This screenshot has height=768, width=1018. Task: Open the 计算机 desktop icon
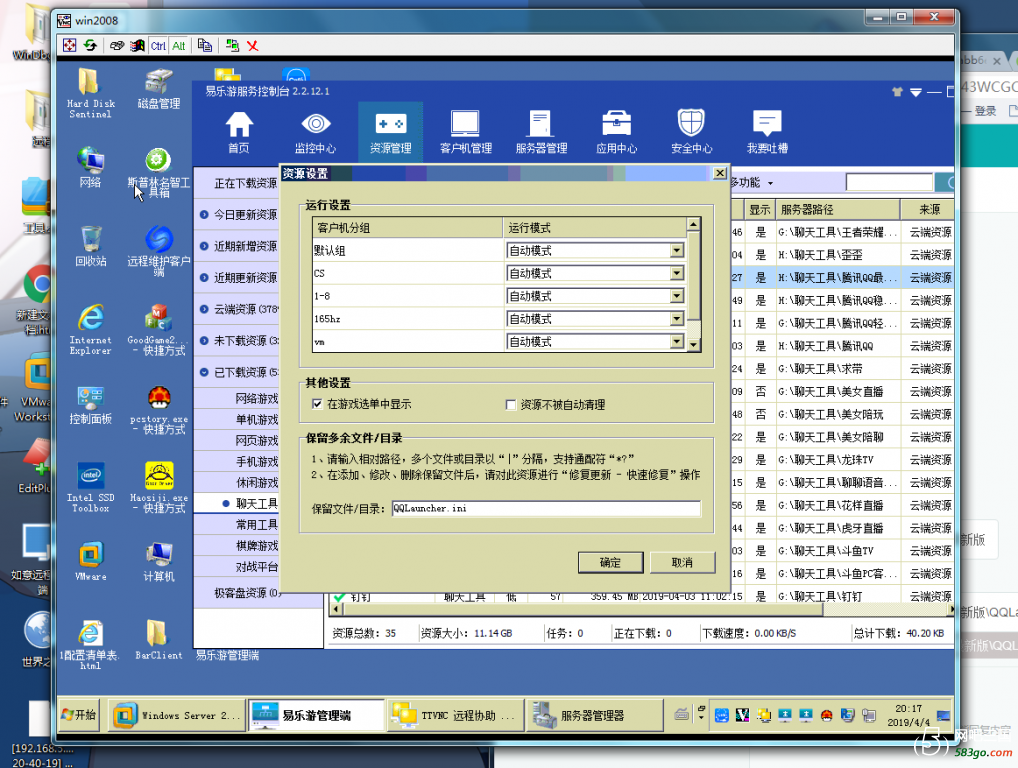click(x=158, y=562)
